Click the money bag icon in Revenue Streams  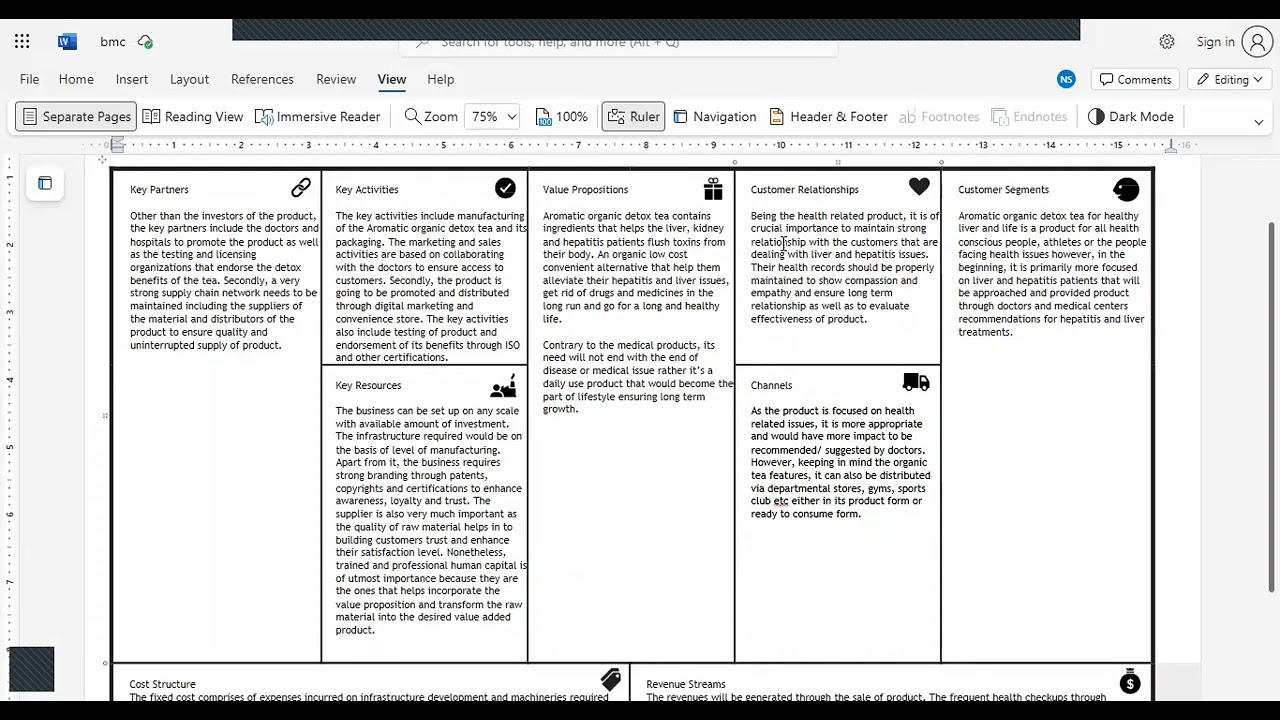tap(1130, 682)
